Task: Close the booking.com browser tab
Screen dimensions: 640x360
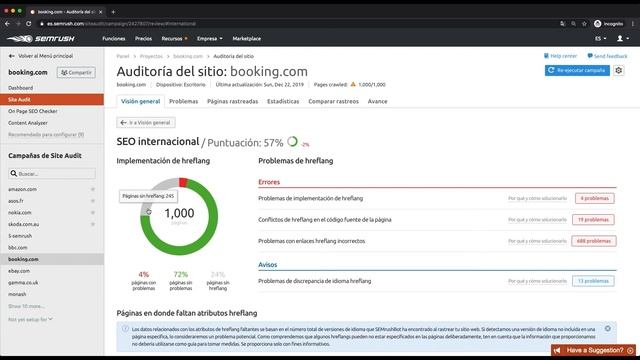Action: 100,12
